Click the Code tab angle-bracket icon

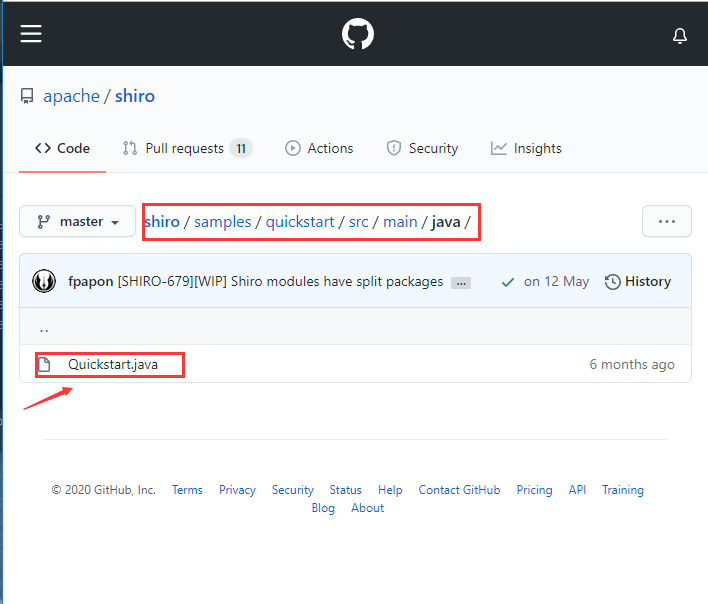43,148
